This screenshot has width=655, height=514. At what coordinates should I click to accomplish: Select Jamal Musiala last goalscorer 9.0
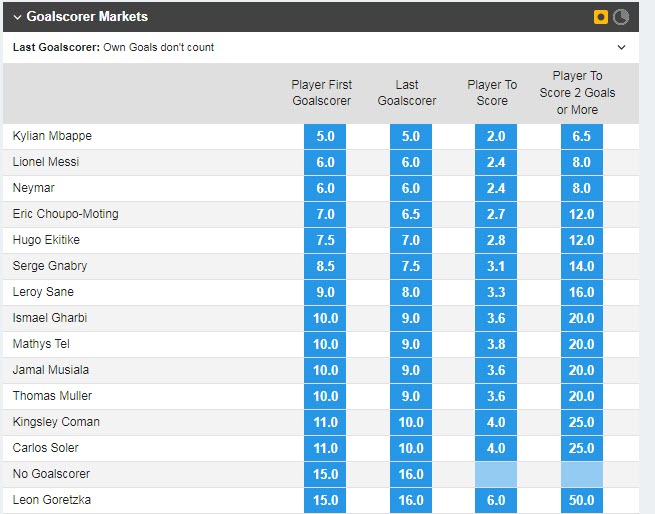410,371
